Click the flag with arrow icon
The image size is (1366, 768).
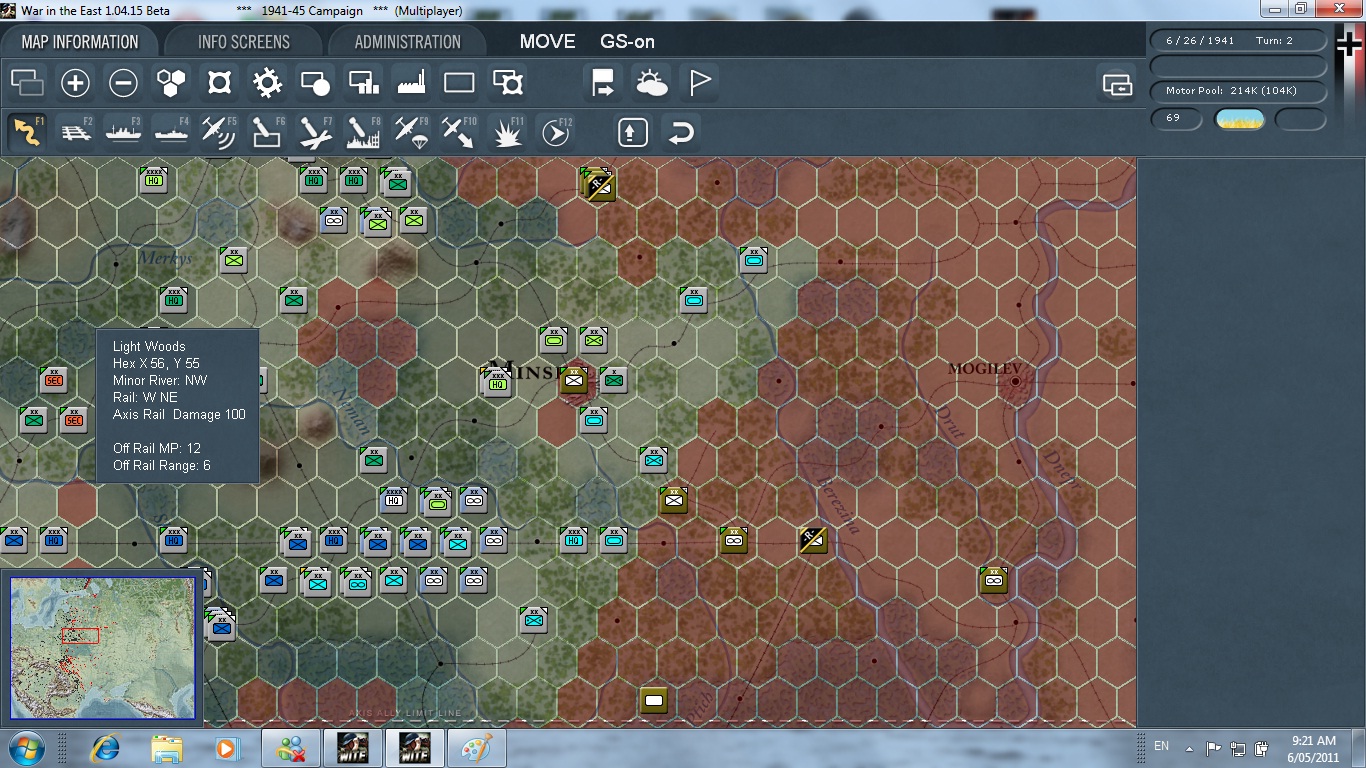click(x=603, y=82)
